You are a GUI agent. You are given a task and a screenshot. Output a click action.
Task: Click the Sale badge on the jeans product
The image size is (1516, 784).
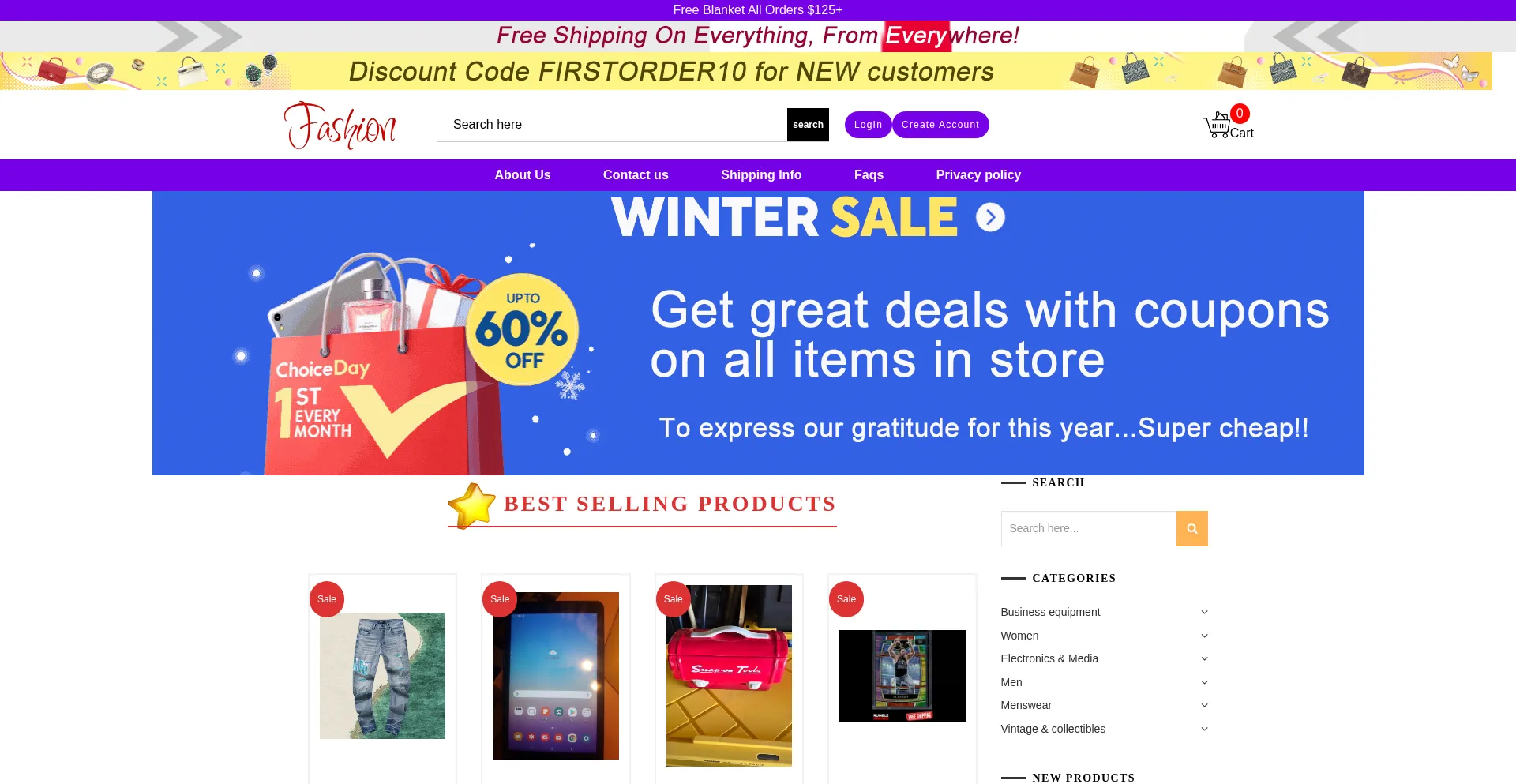pyautogui.click(x=327, y=599)
